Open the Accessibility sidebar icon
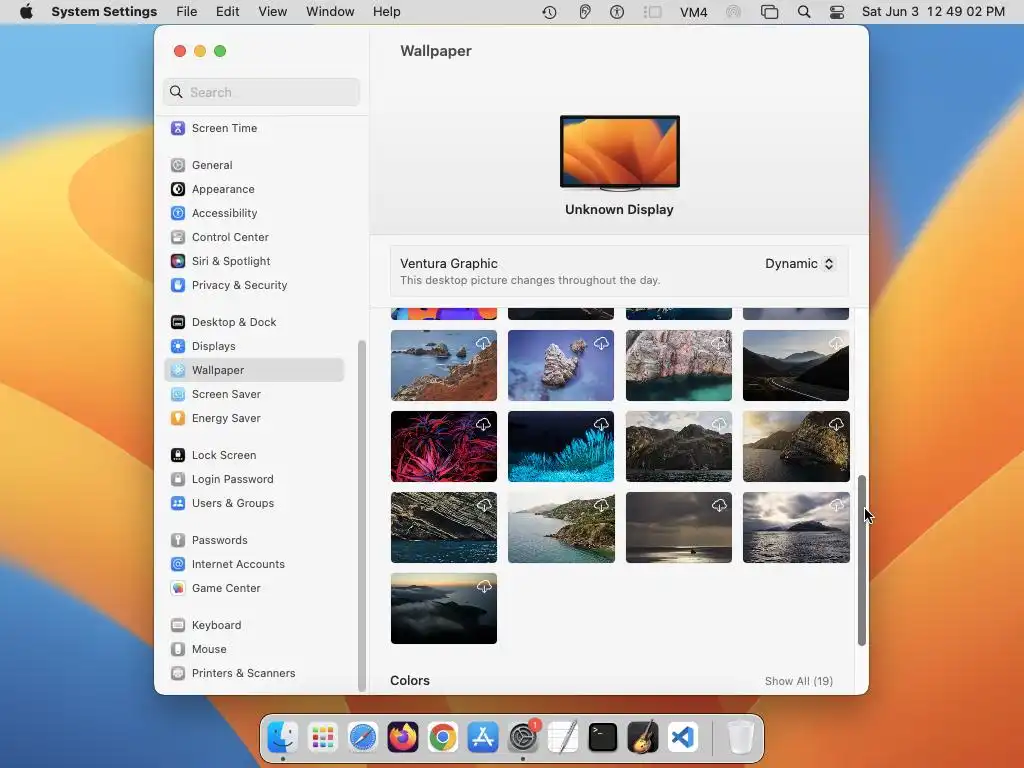 (178, 213)
